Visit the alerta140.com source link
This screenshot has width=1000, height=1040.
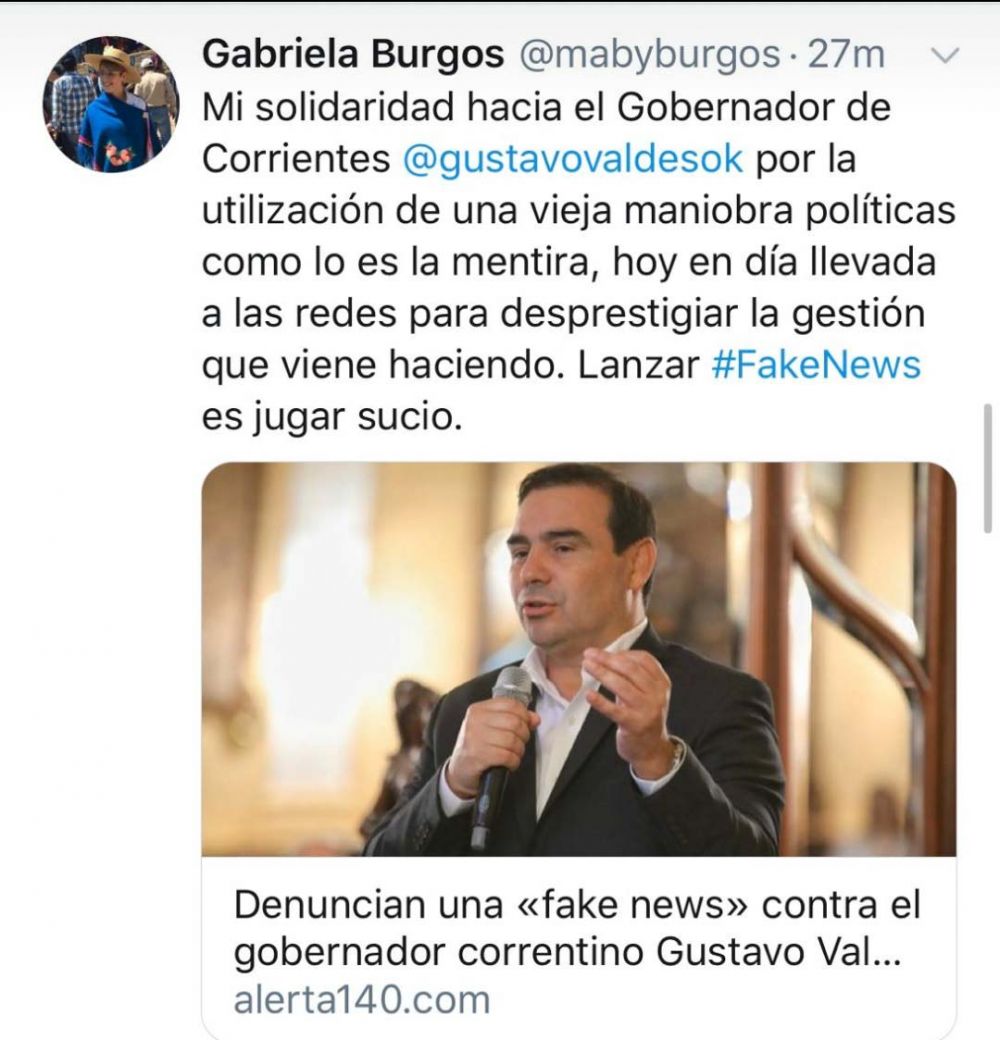(361, 1000)
